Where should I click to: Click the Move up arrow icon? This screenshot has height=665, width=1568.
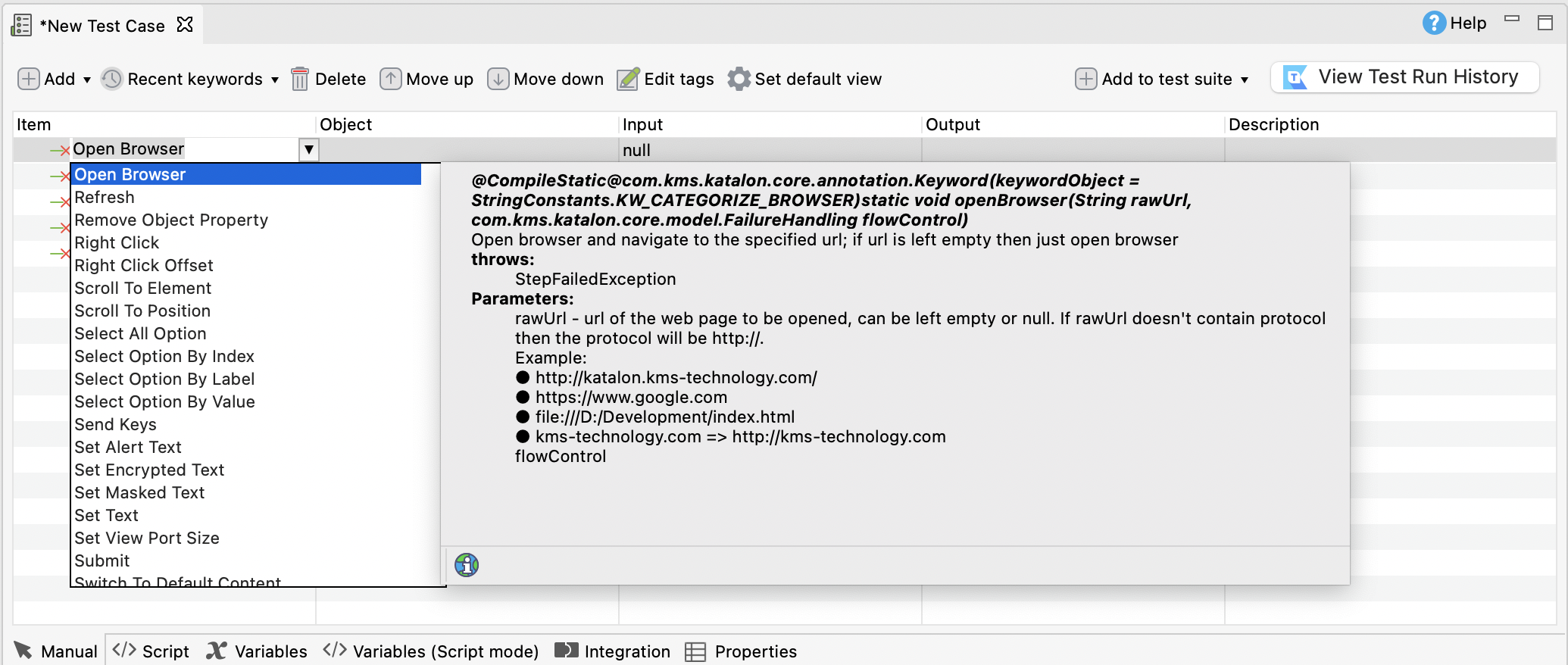pyautogui.click(x=391, y=79)
